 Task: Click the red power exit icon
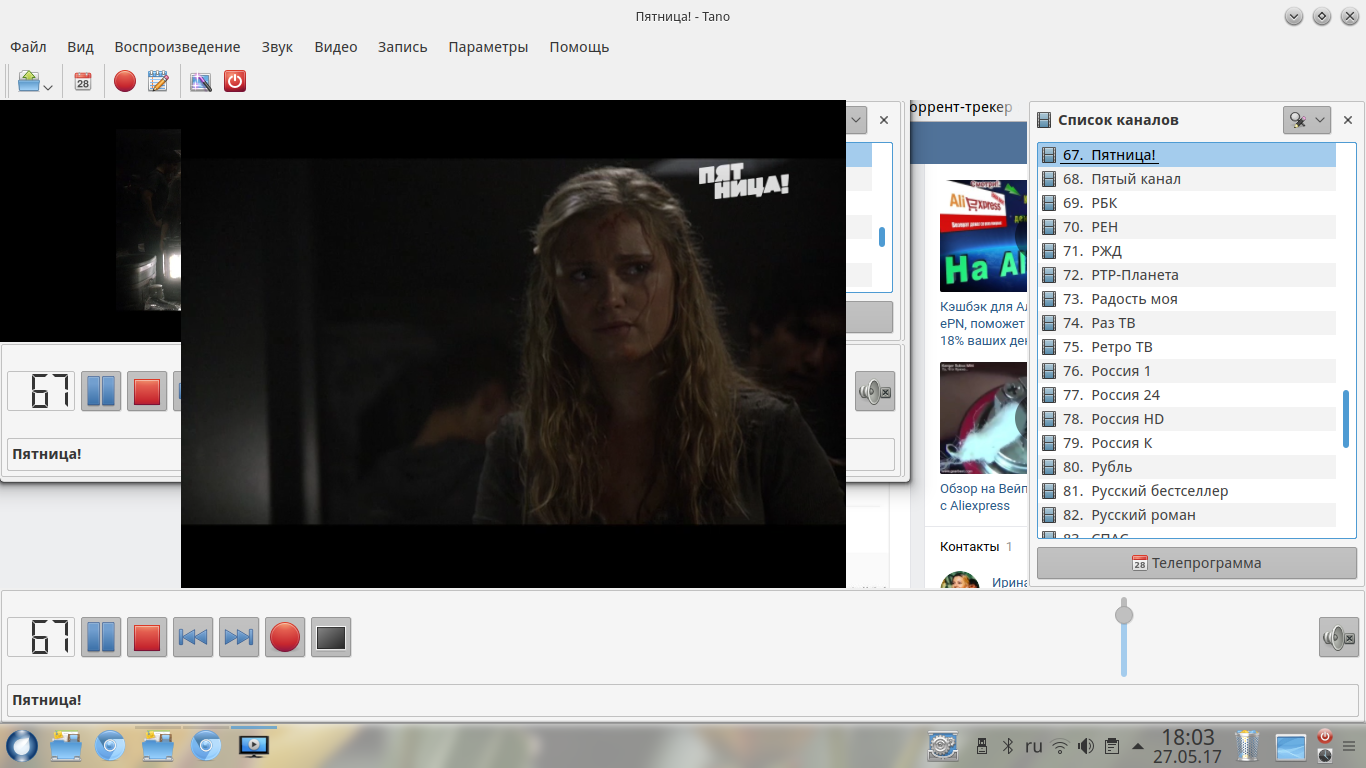pos(235,81)
